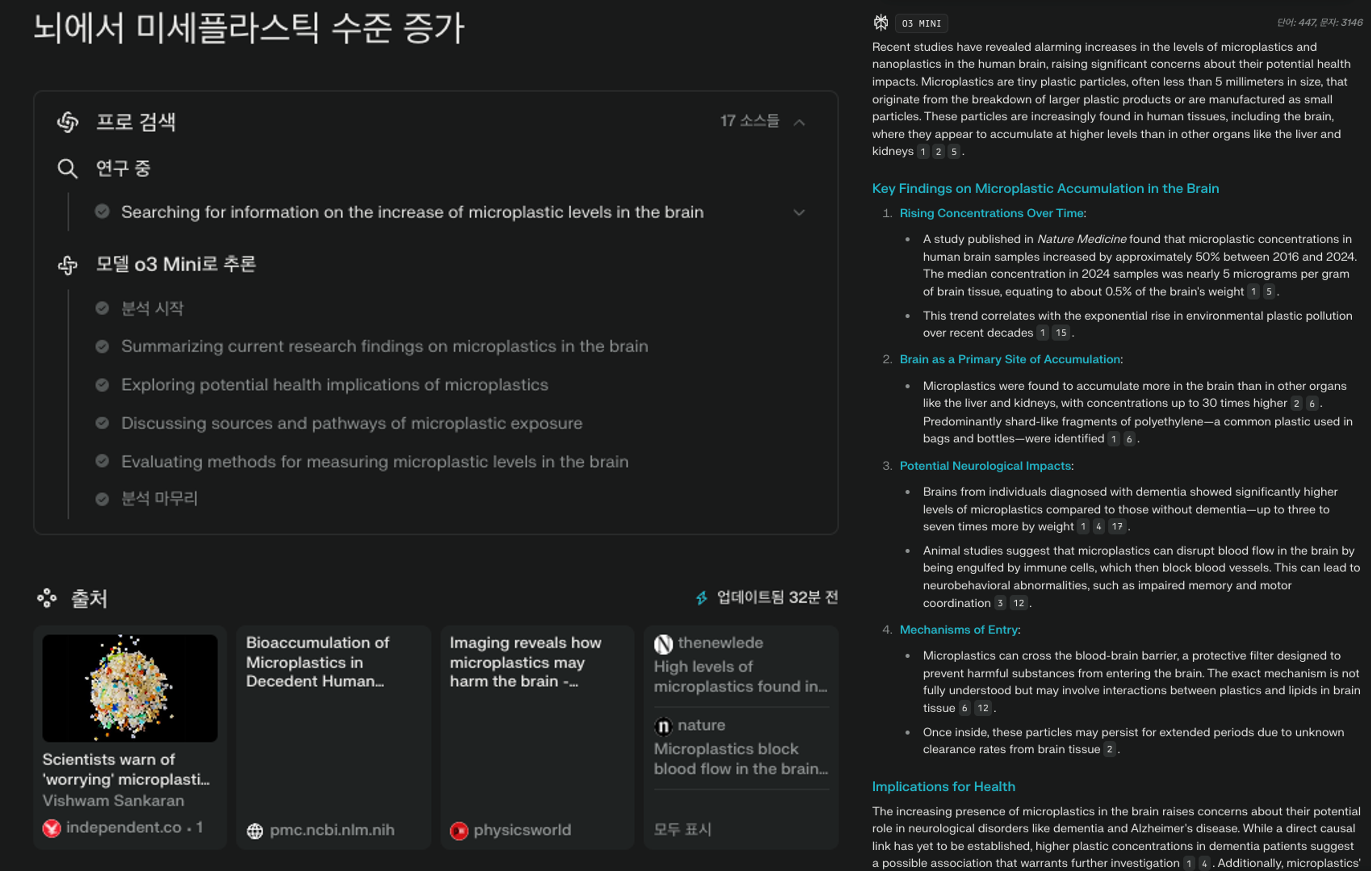Click the Implications for Health heading
Screen dimensions: 1372x871
(944, 787)
